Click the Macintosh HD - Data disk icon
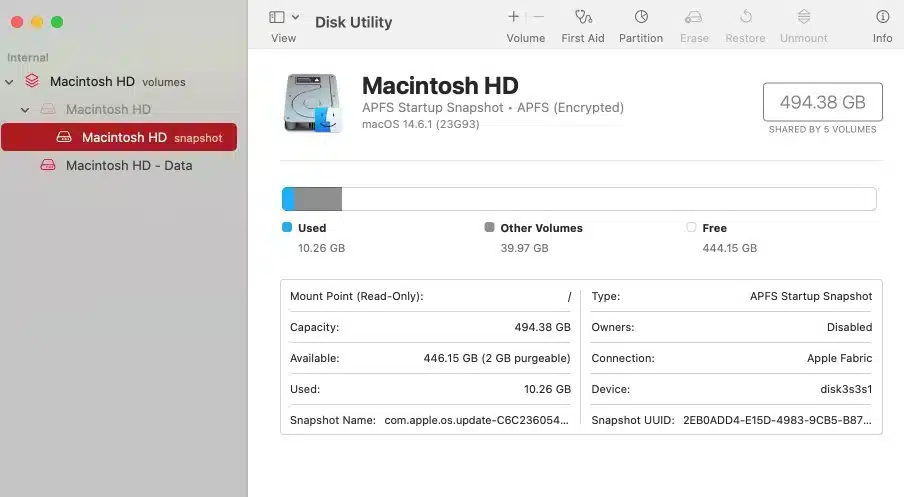Image resolution: width=904 pixels, height=497 pixels. [48, 165]
